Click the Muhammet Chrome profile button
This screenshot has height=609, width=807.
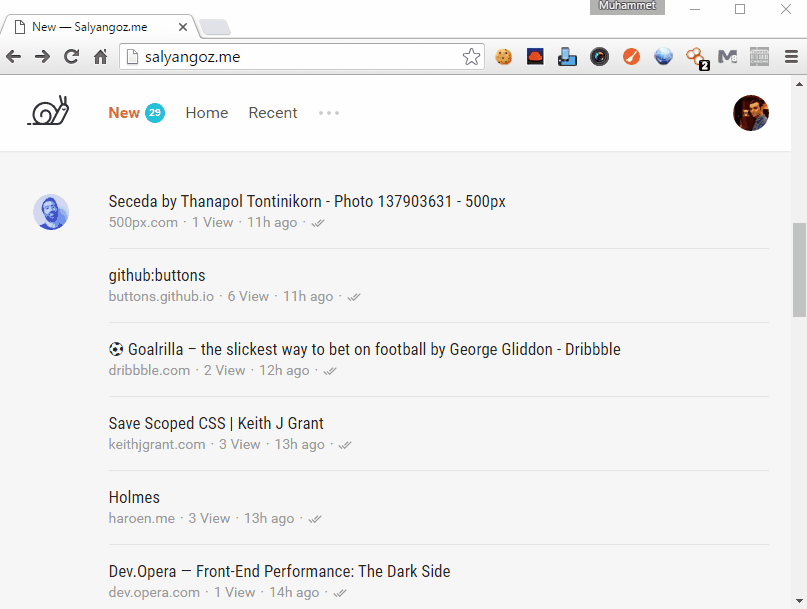click(x=627, y=6)
